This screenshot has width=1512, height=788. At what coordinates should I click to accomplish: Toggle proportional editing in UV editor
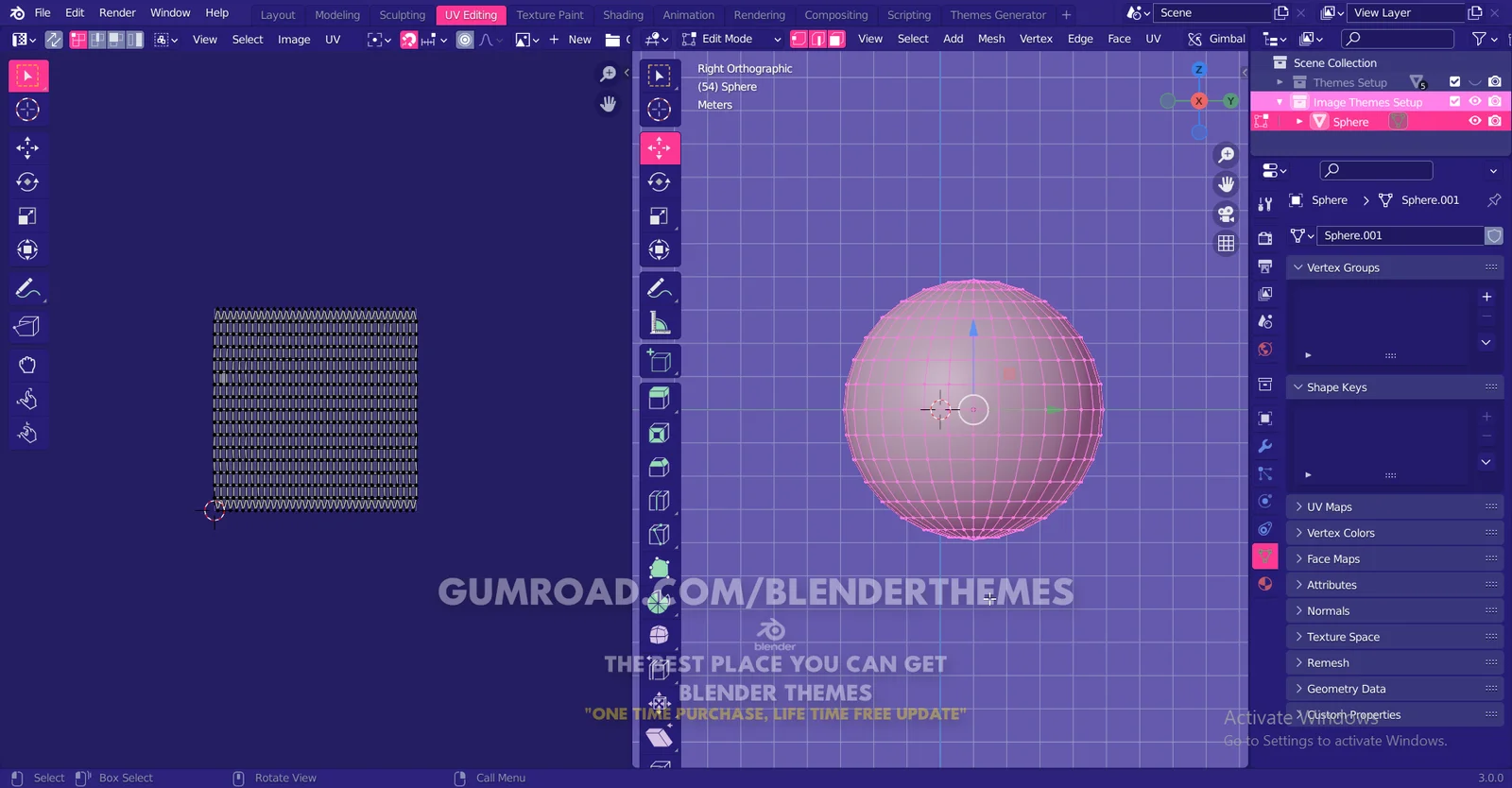point(465,40)
